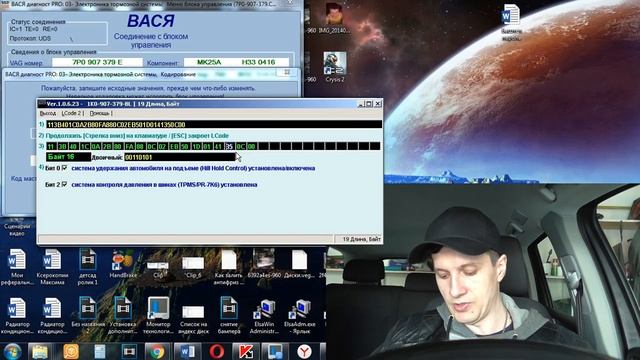Select byte cell 3B
640x360 pixels.
[x=62, y=146]
